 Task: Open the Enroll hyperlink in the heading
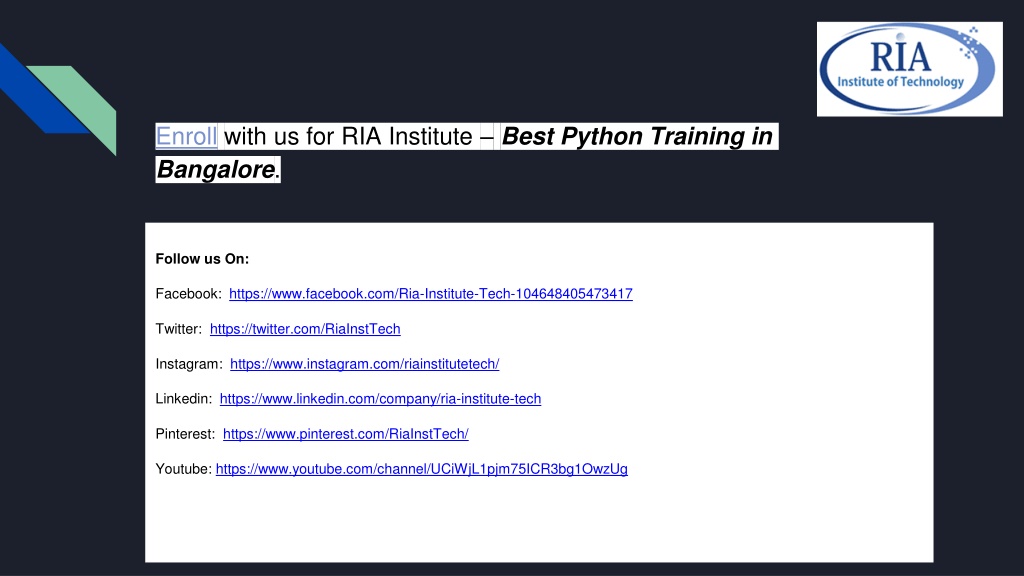[186, 136]
